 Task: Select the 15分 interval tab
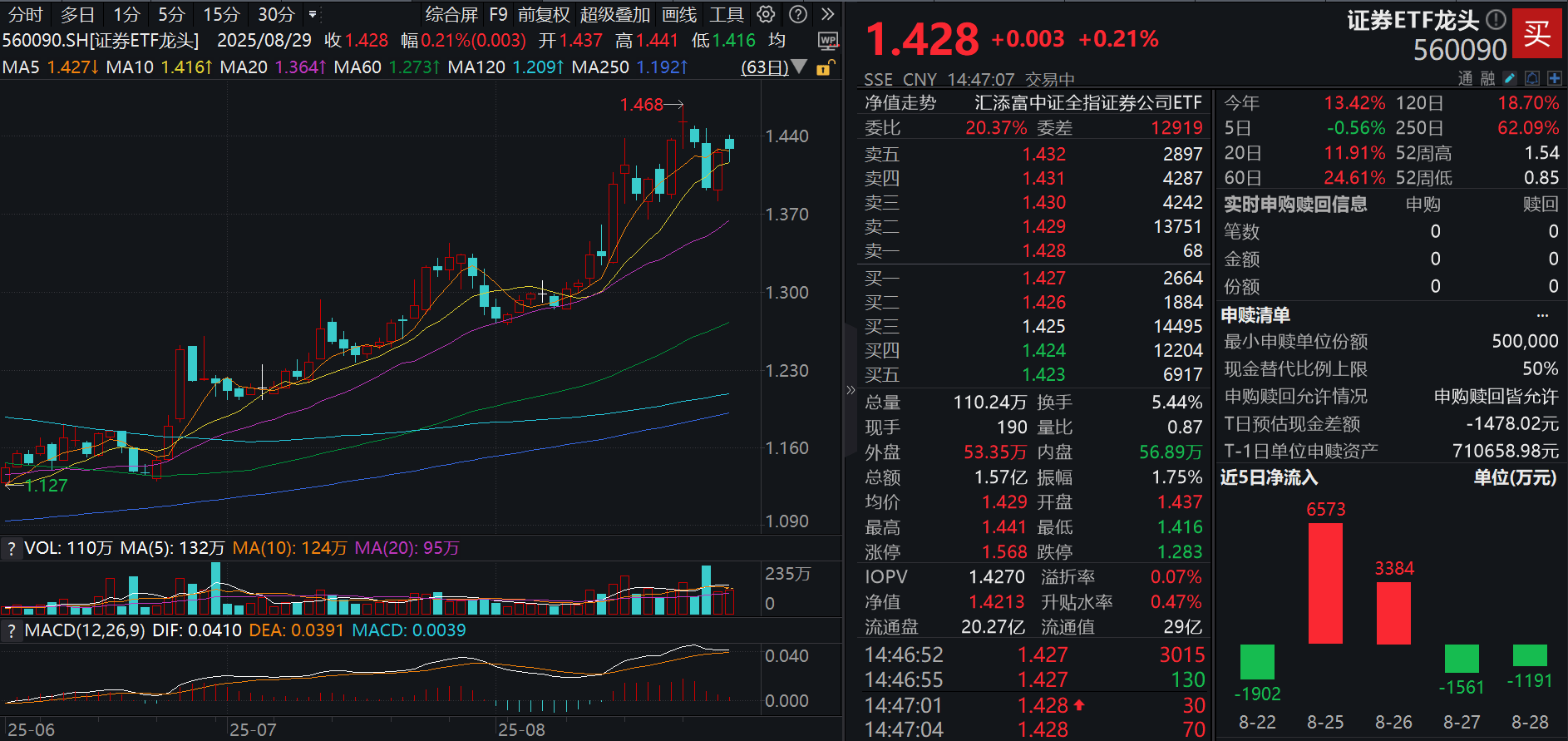(x=221, y=14)
